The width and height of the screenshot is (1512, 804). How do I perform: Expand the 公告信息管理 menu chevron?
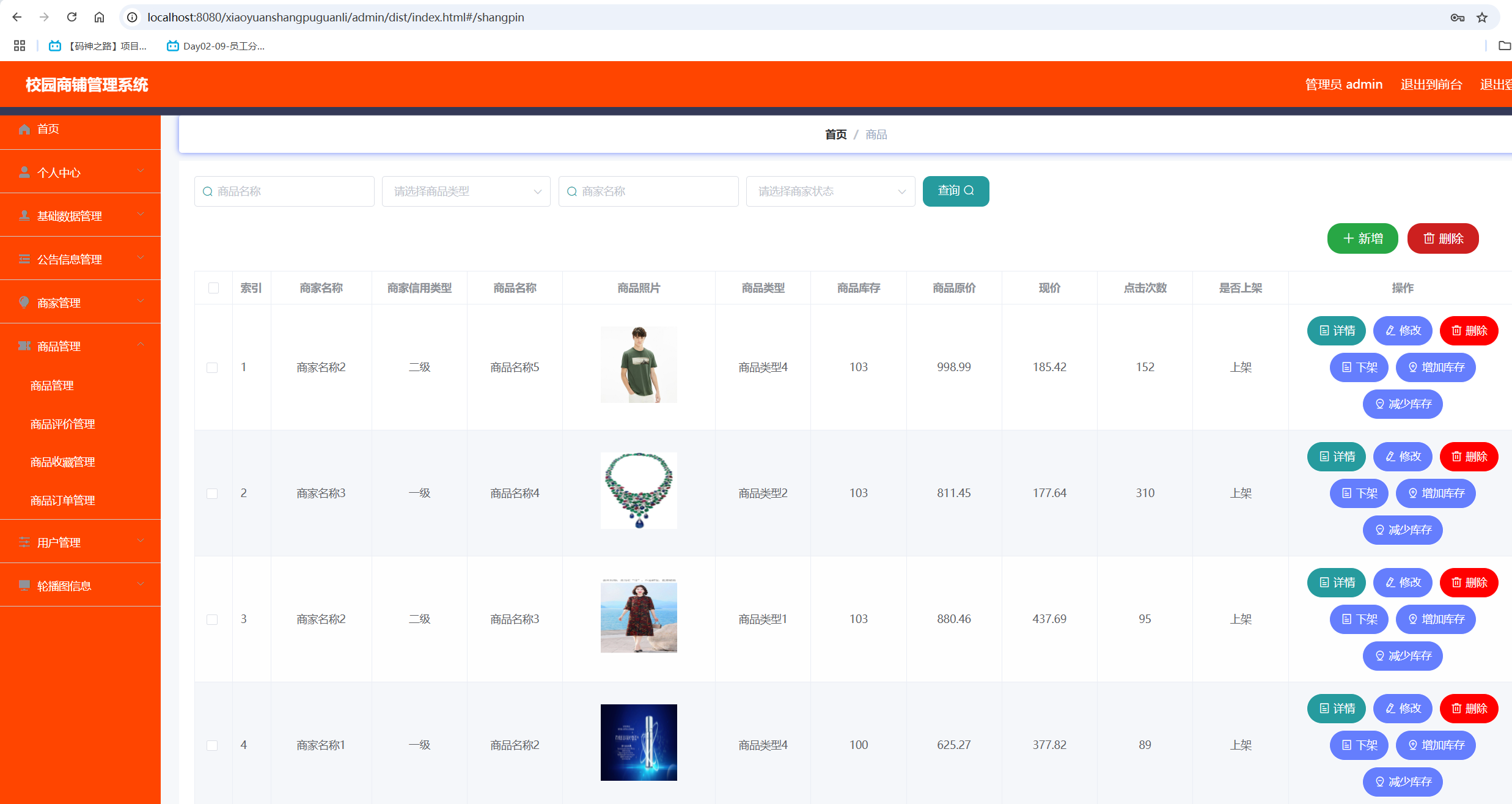(x=141, y=258)
